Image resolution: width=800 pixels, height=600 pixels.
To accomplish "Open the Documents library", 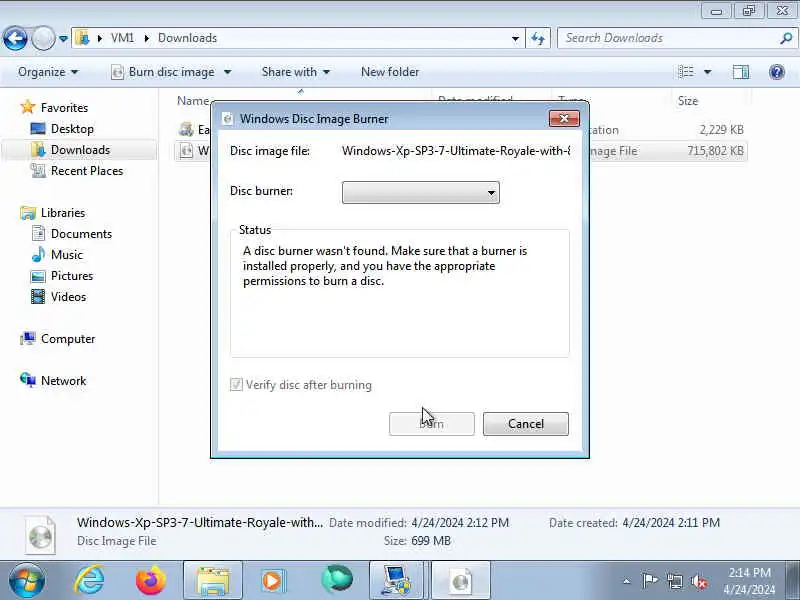I will [81, 233].
